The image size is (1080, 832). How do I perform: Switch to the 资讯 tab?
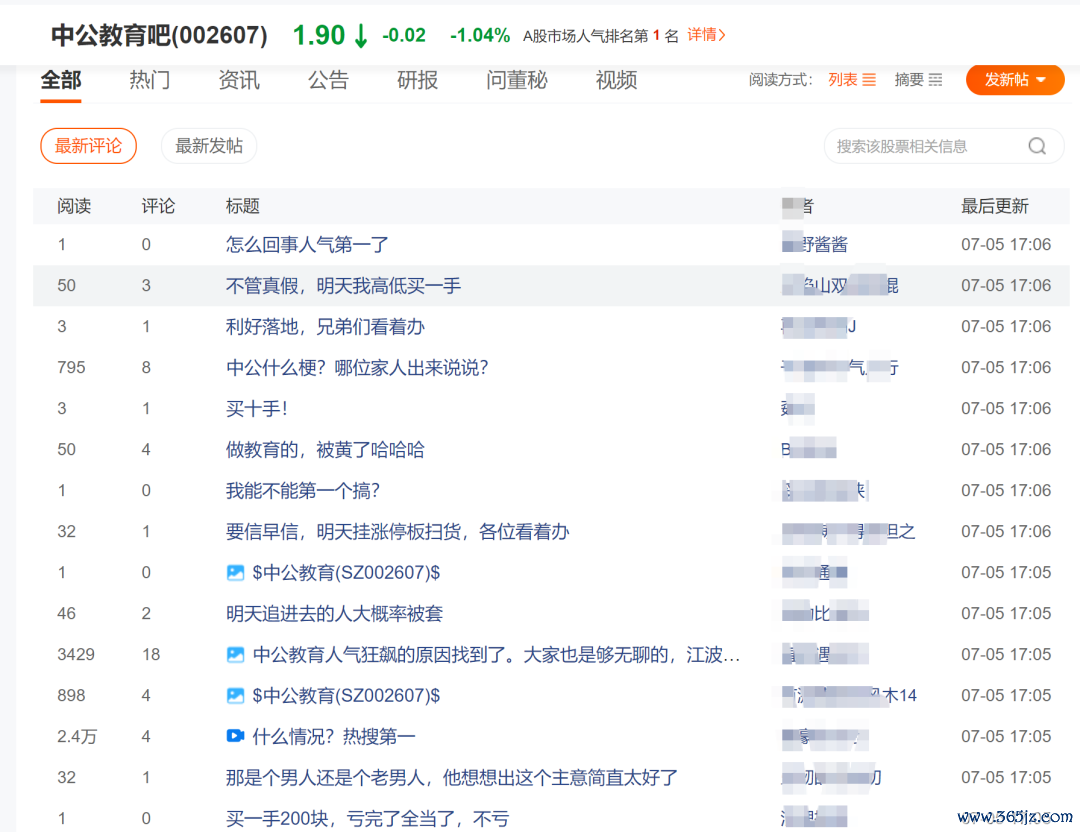pyautogui.click(x=239, y=80)
